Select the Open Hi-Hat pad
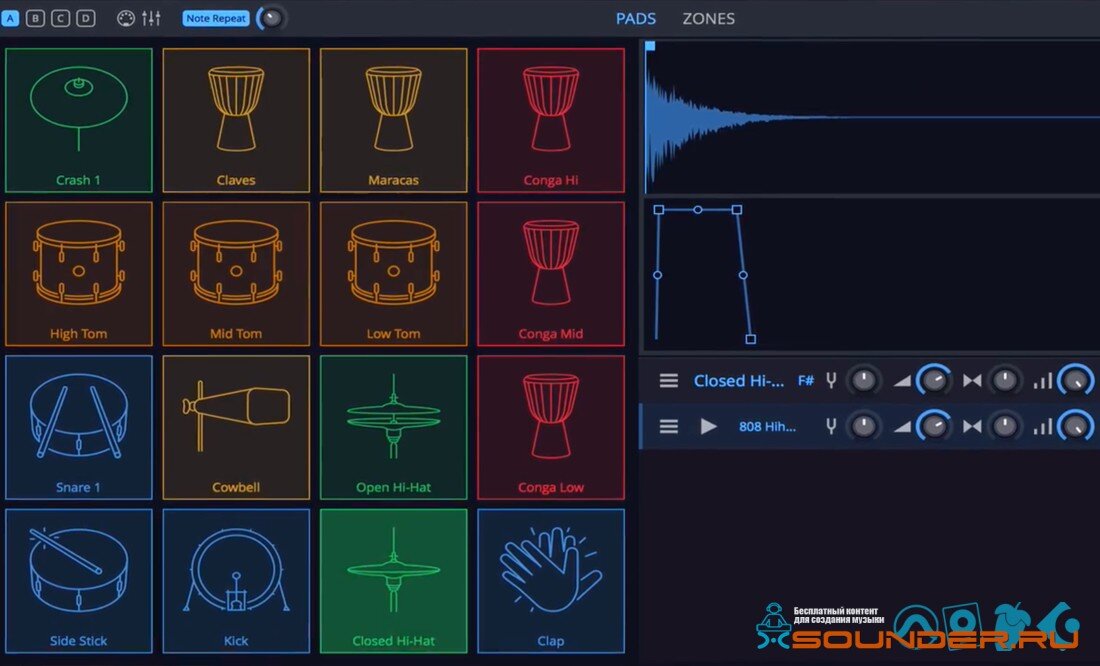 pos(394,427)
